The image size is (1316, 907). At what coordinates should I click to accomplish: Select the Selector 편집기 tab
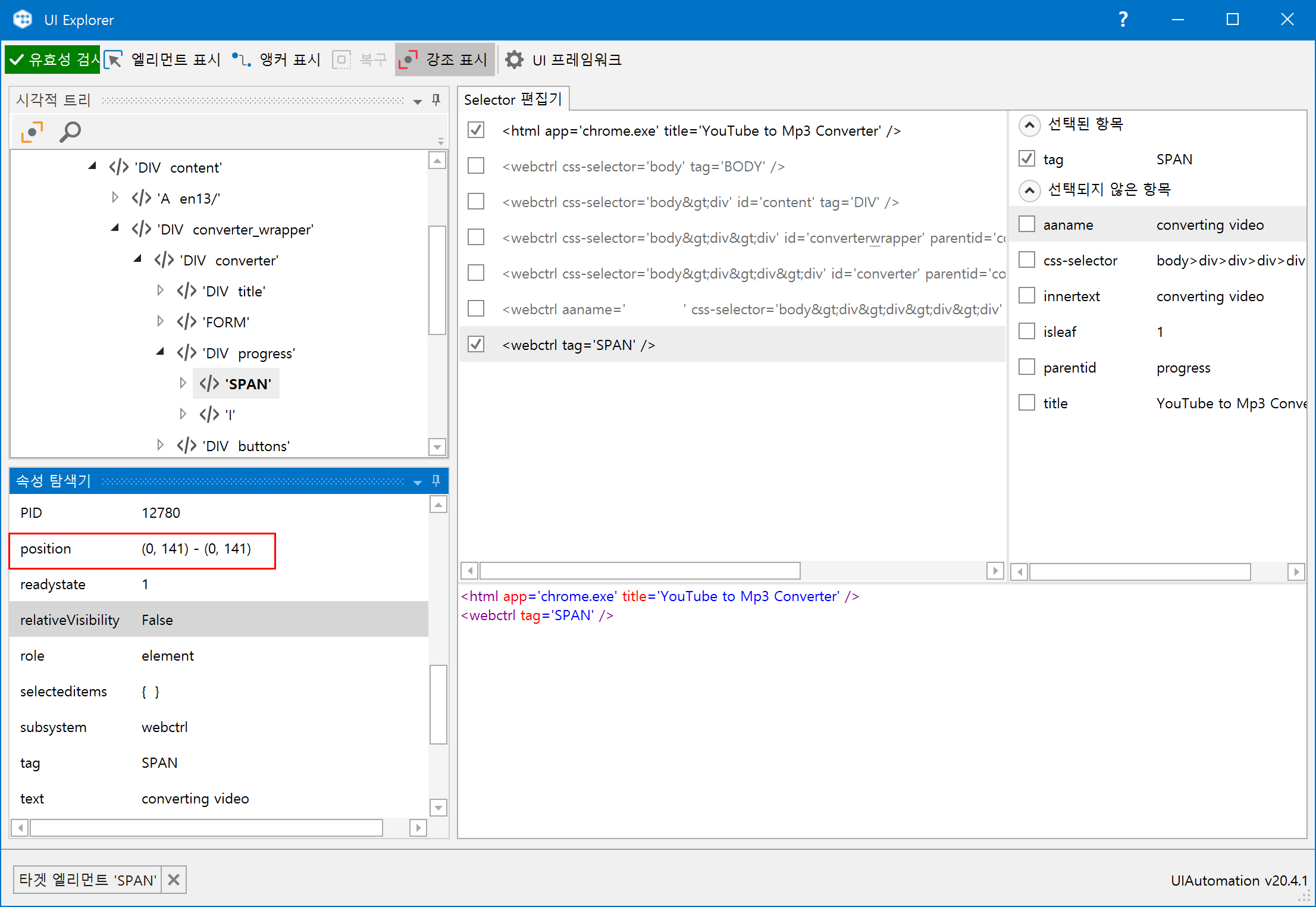point(513,99)
